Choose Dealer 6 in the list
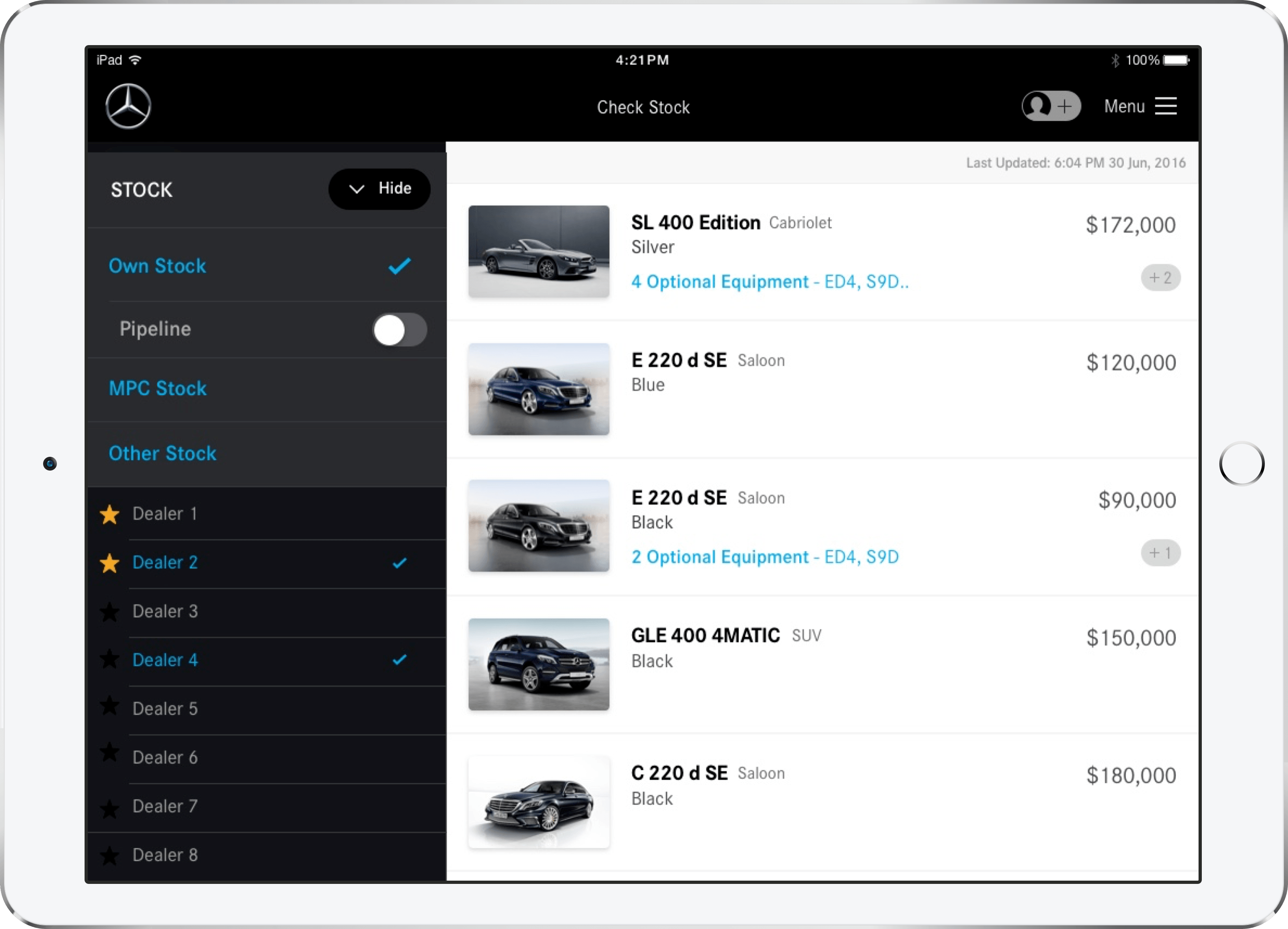 tap(165, 758)
